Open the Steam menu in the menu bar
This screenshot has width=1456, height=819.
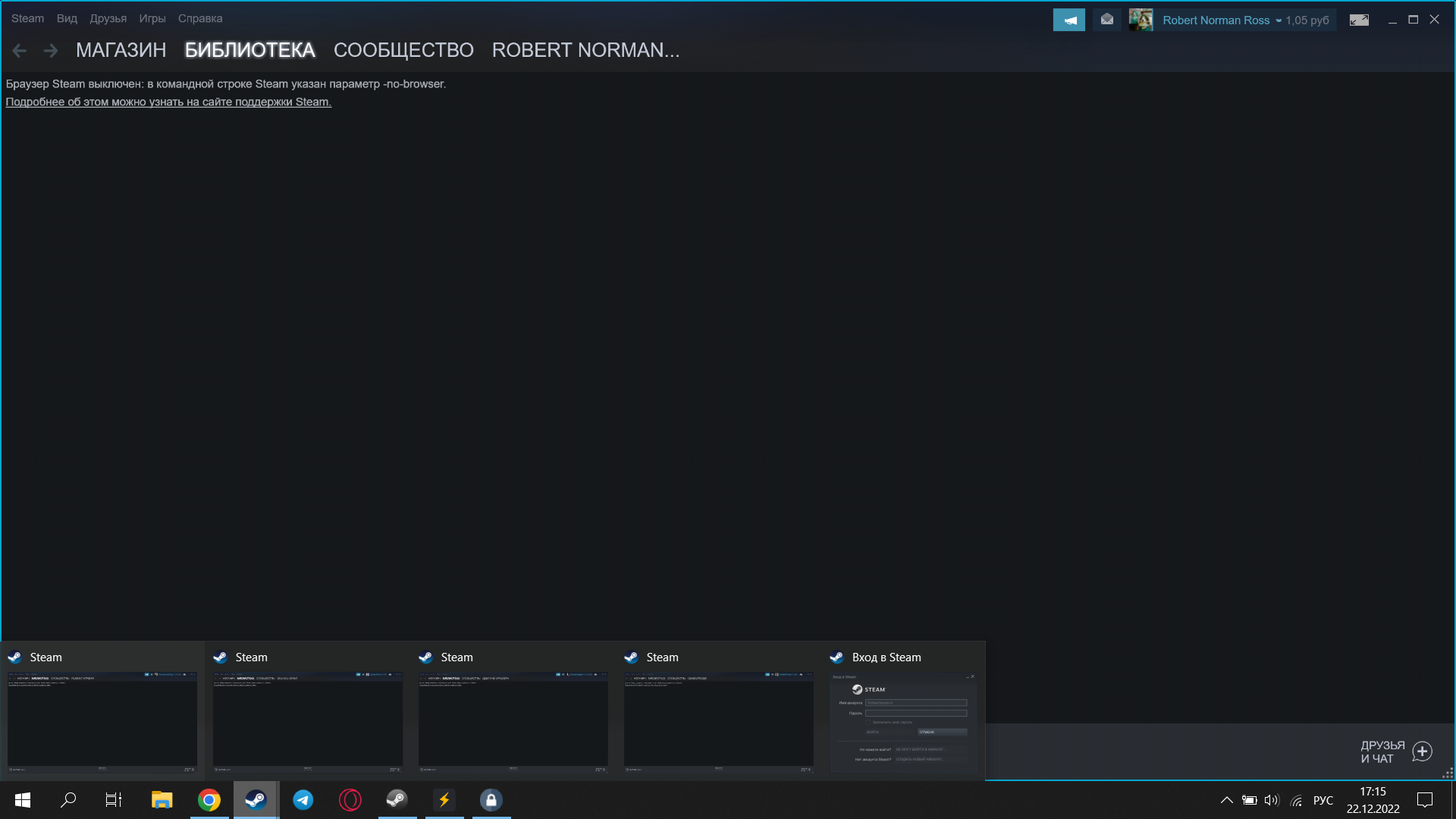pyautogui.click(x=27, y=18)
